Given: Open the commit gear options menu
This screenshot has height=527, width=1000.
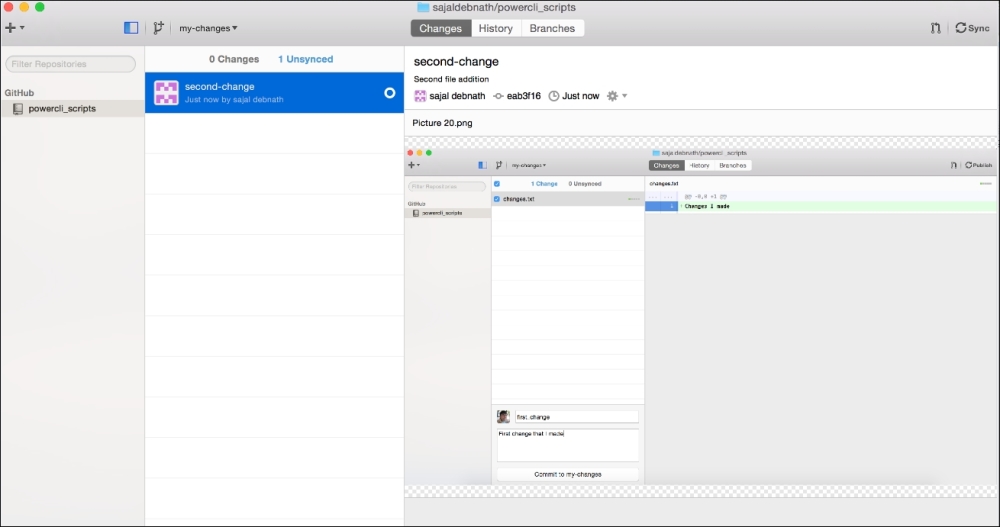Looking at the screenshot, I should pos(616,96).
